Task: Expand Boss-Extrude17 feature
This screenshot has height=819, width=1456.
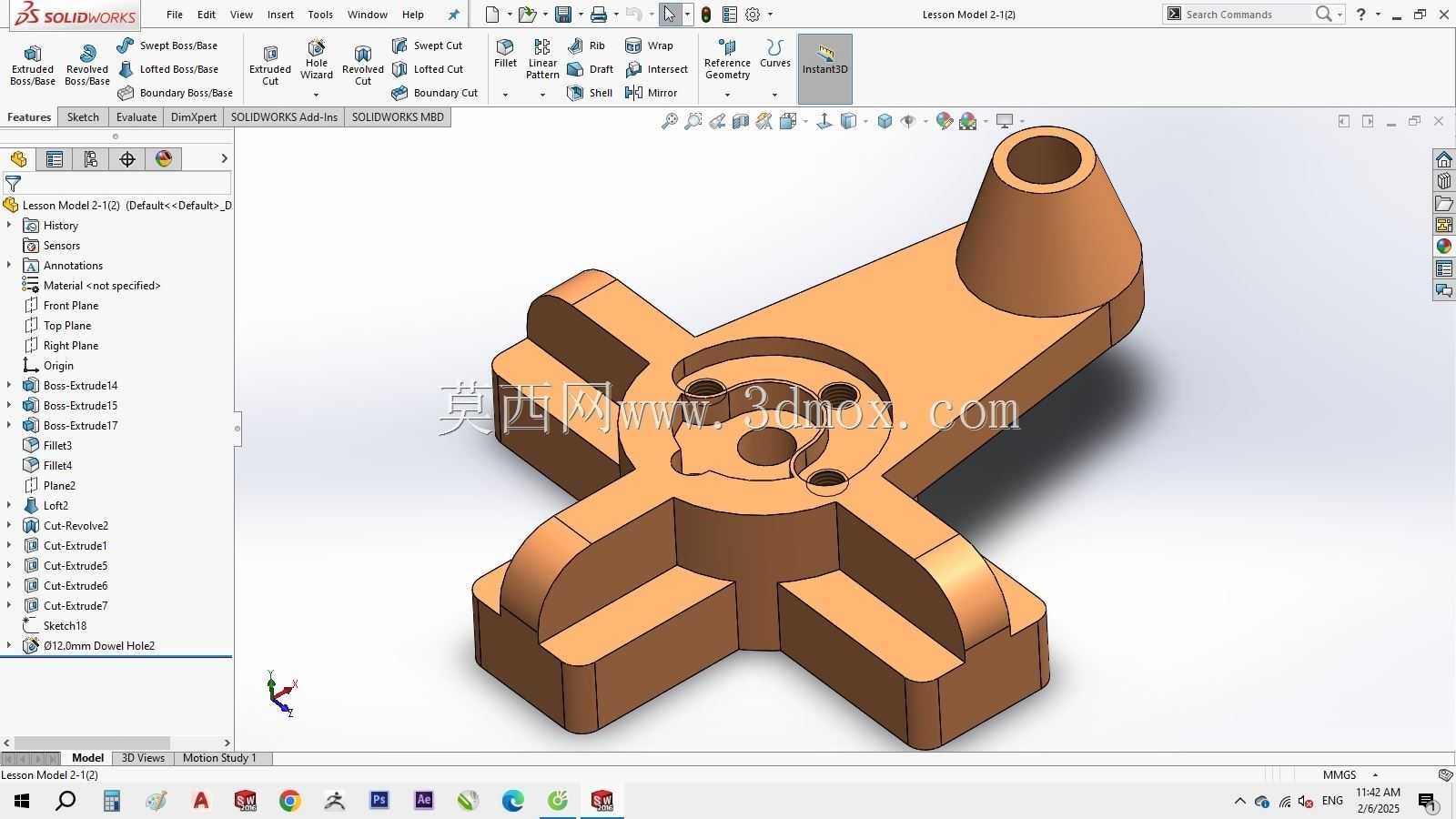Action: coord(9,426)
